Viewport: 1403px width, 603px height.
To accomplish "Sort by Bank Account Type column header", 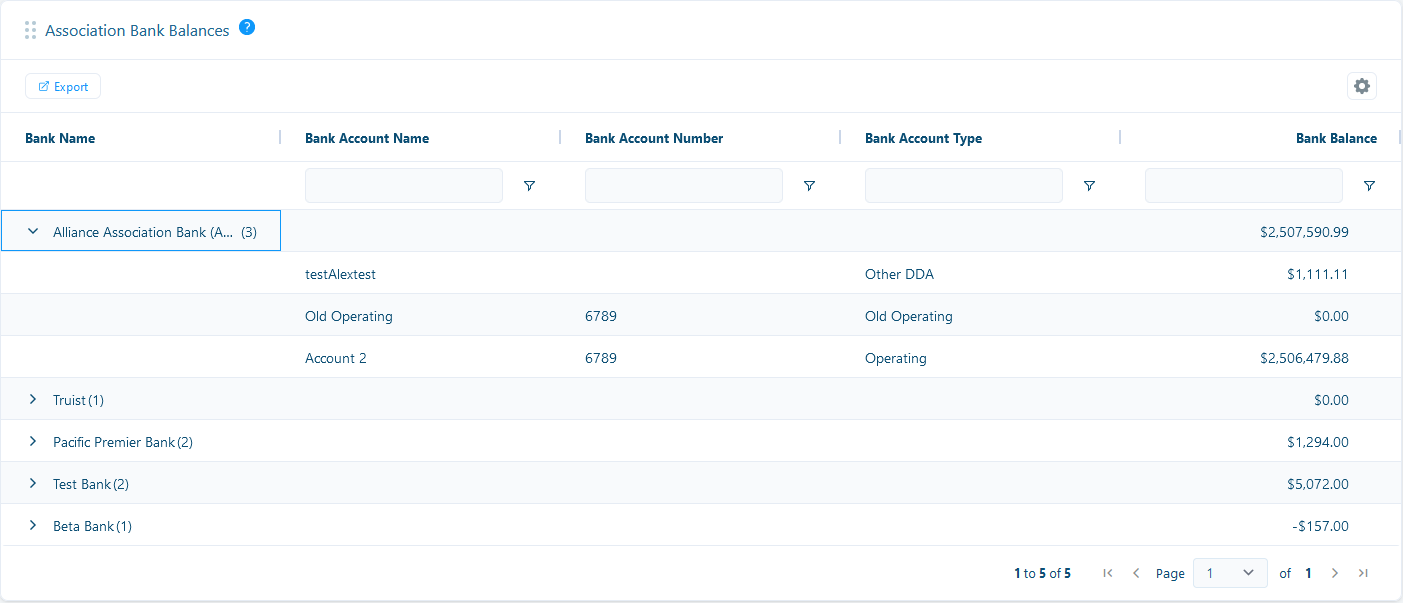I will pyautogui.click(x=923, y=138).
